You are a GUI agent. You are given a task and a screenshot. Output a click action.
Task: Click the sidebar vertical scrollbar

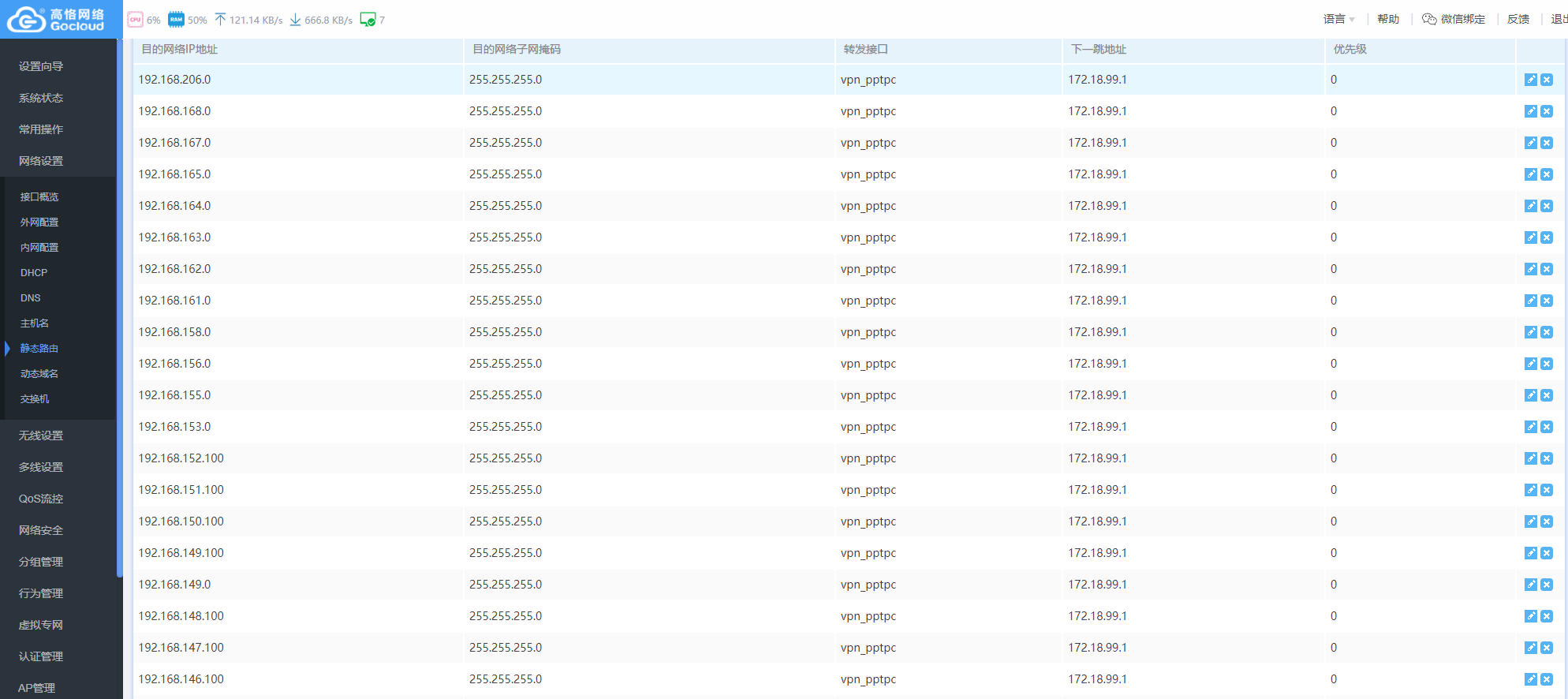(x=119, y=316)
